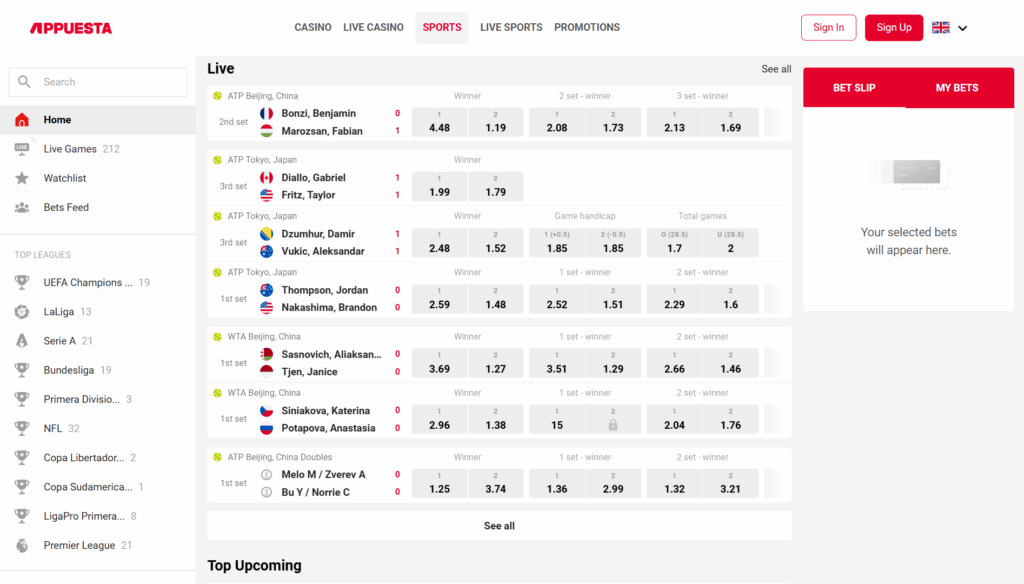This screenshot has height=584, width=1024.
Task: Click the Home icon in sidebar
Action: tap(22, 120)
